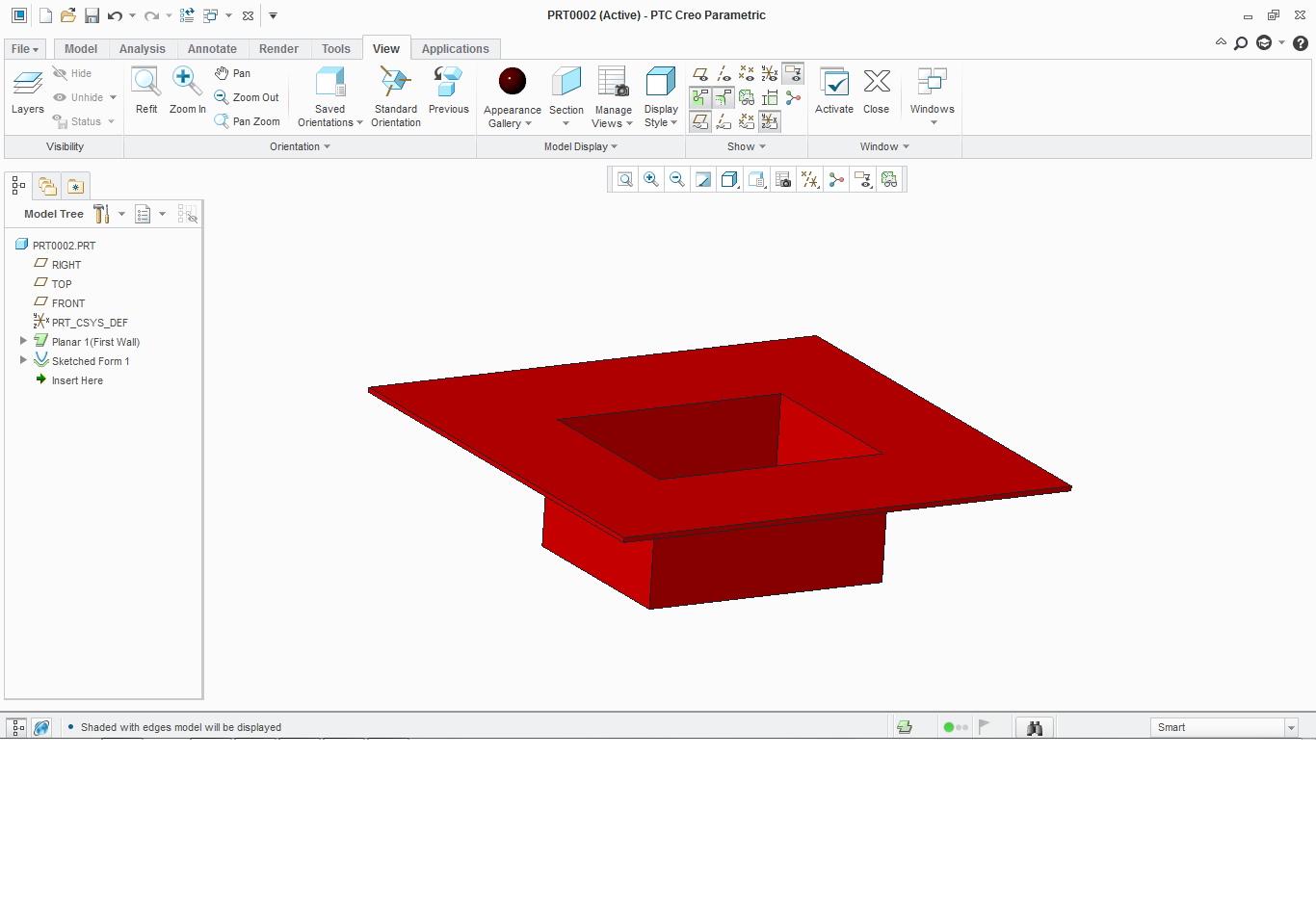Click Zoom In in graphics toolbar
Image resolution: width=1316 pixels, height=913 pixels.
tap(651, 179)
